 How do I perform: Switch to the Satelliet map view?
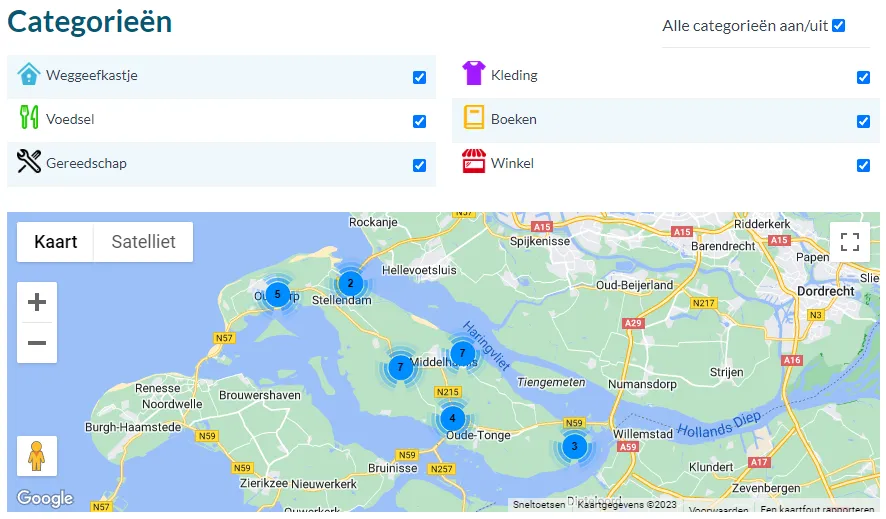tap(143, 242)
